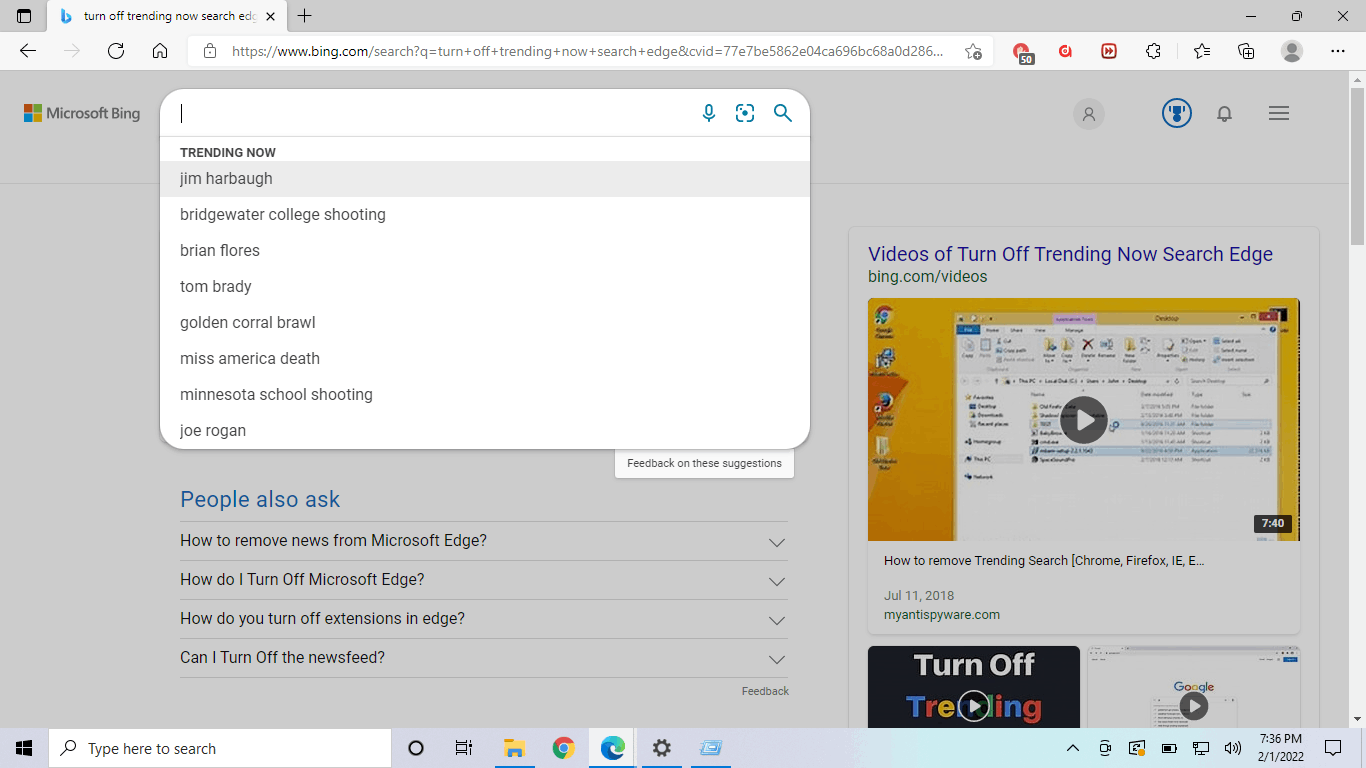The image size is (1366, 768).
Task: Refresh the page
Action: pos(116,51)
